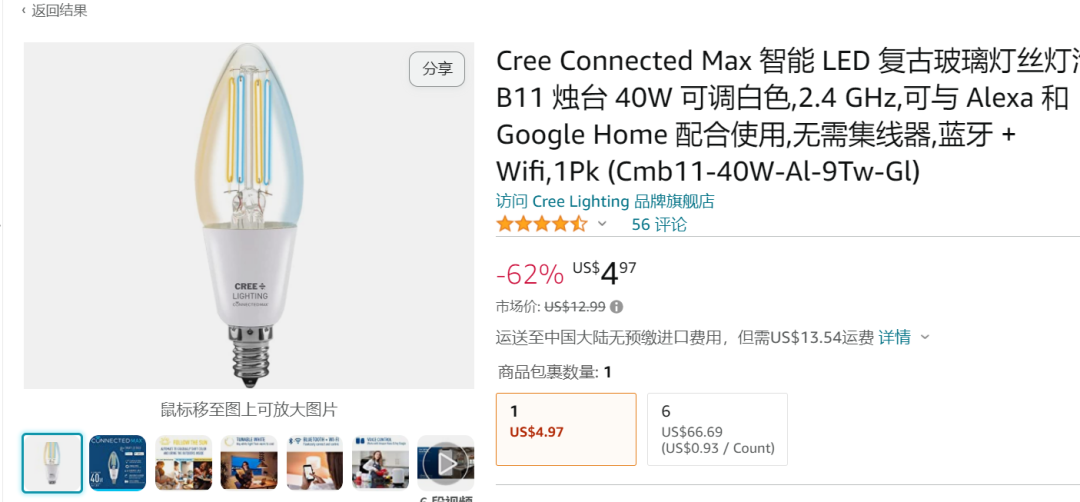The image size is (1080, 502).
Task: Click the main bulb product image
Action: (249, 215)
